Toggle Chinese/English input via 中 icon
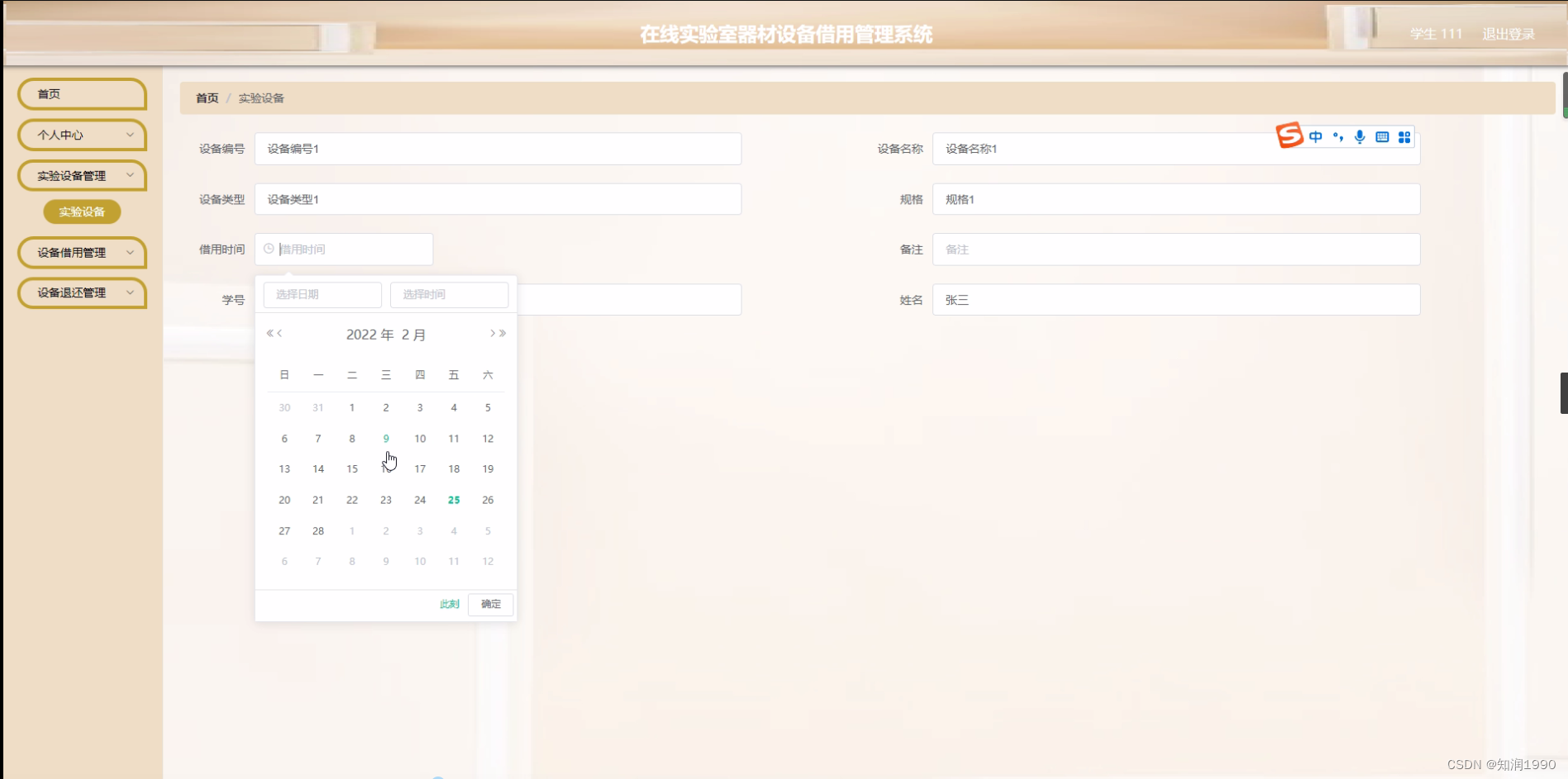1568x779 pixels. coord(1317,137)
